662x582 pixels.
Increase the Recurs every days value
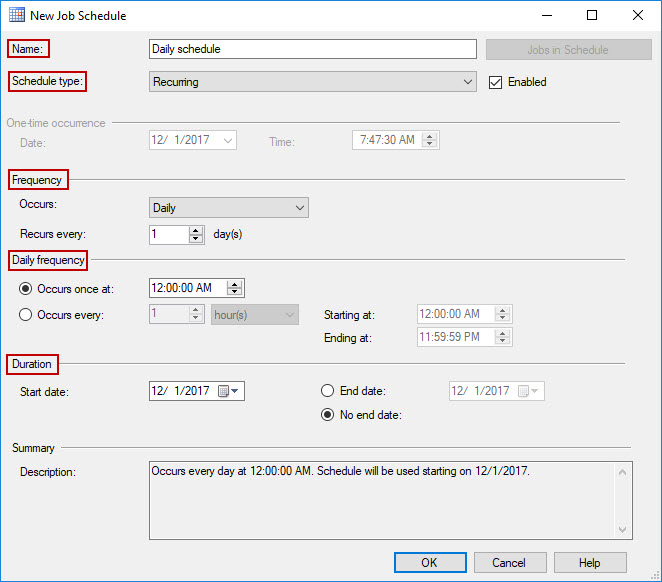coord(195,231)
